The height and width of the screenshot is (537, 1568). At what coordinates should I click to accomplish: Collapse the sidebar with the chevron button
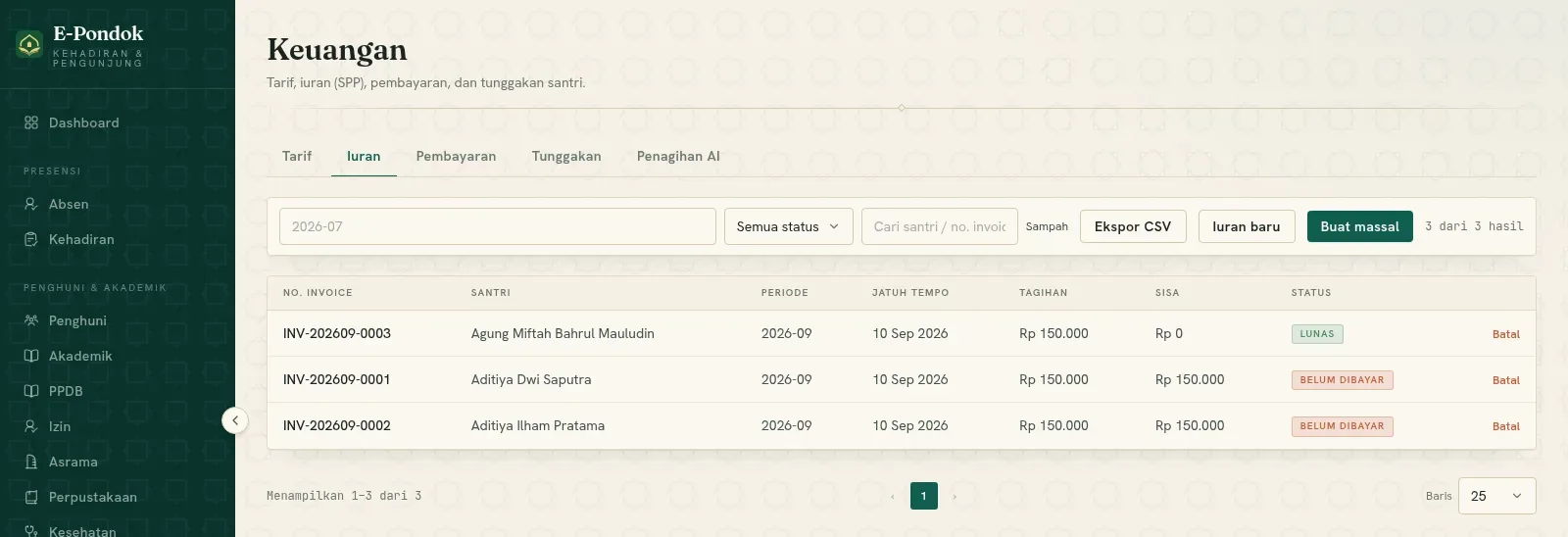click(x=235, y=420)
